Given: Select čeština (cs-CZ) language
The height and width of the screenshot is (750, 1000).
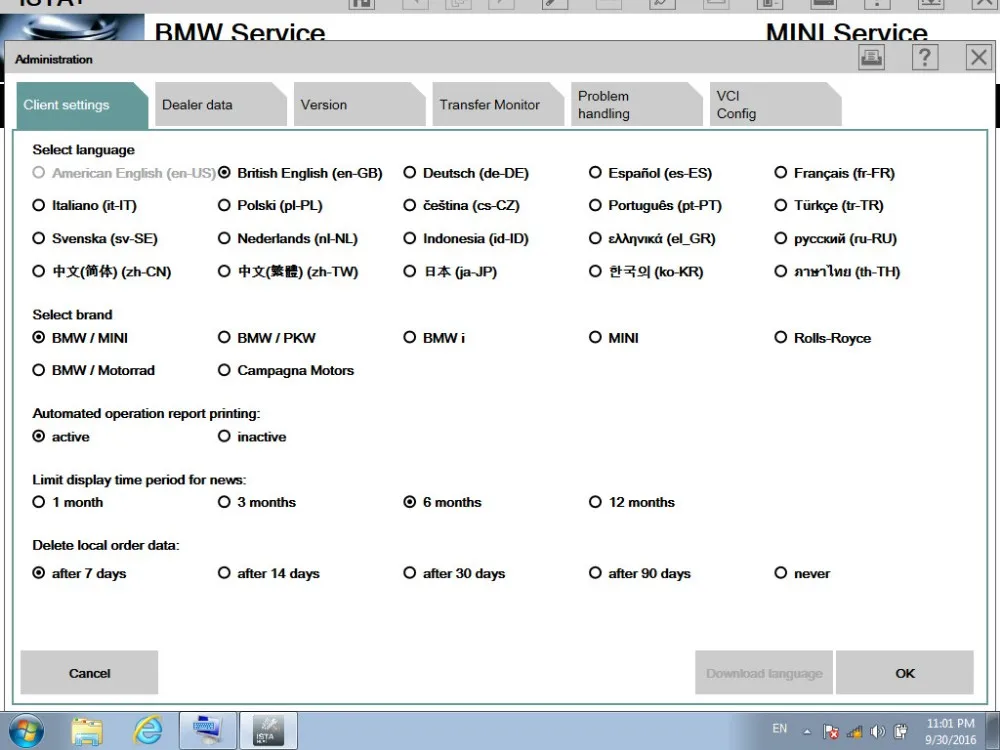Looking at the screenshot, I should [461, 205].
